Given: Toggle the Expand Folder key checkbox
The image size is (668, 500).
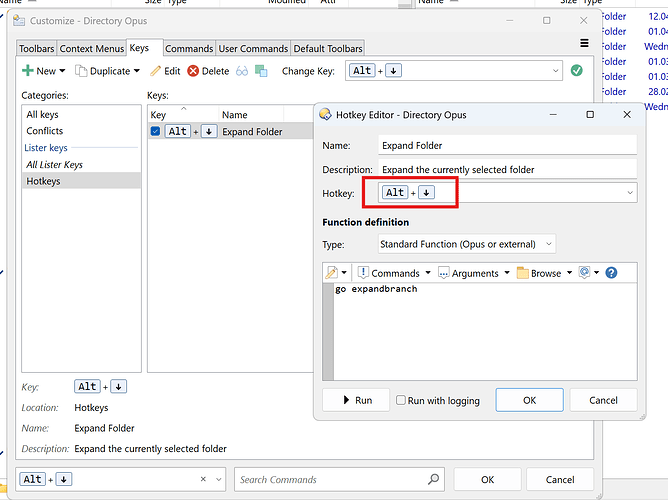Looking at the screenshot, I should coord(155,131).
